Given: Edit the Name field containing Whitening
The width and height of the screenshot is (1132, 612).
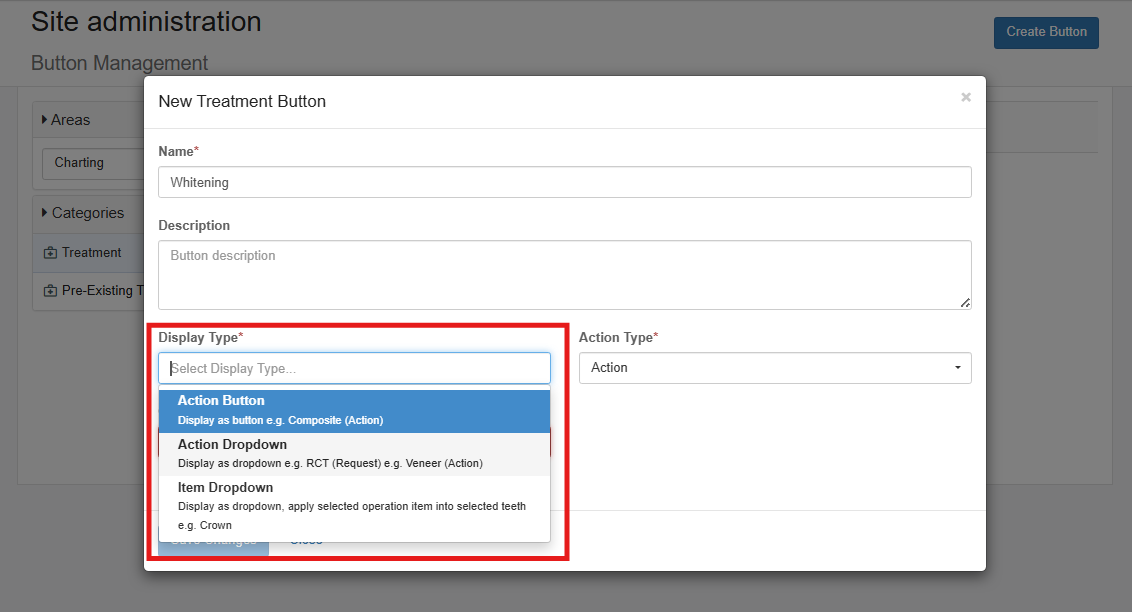Looking at the screenshot, I should (x=565, y=183).
